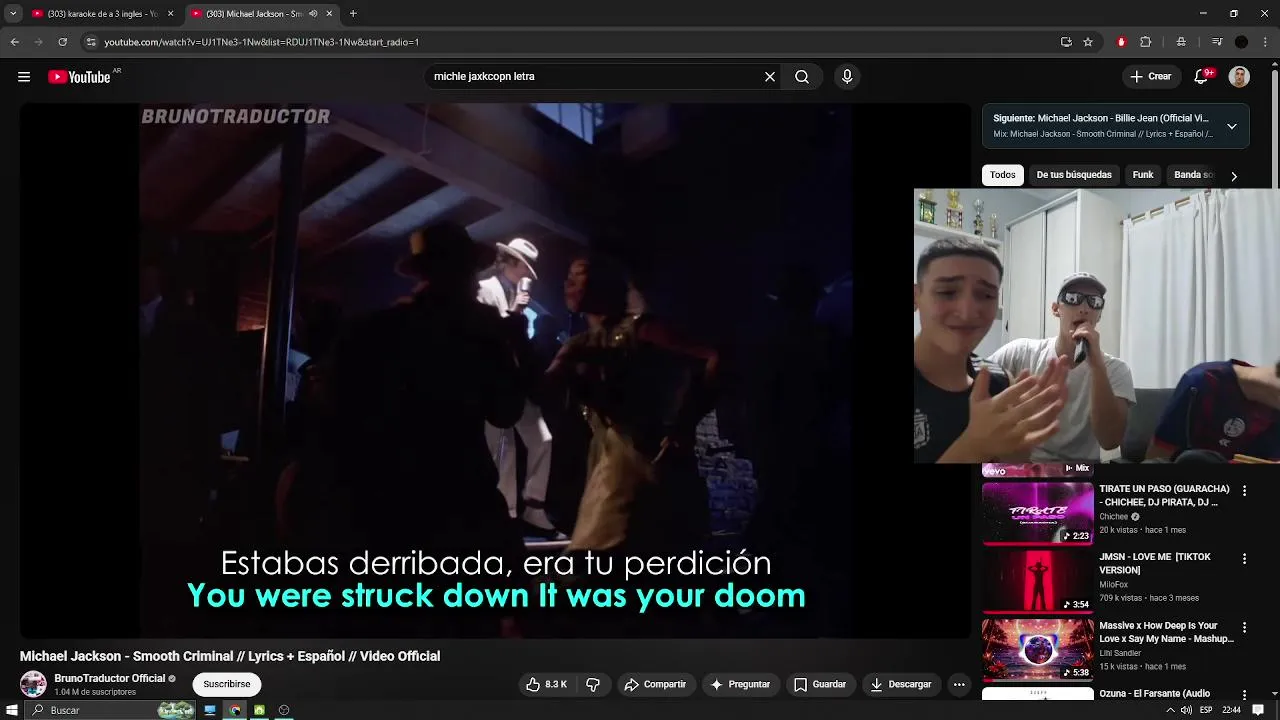
Task: Close the Michael Jackson tab
Action: pos(329,14)
